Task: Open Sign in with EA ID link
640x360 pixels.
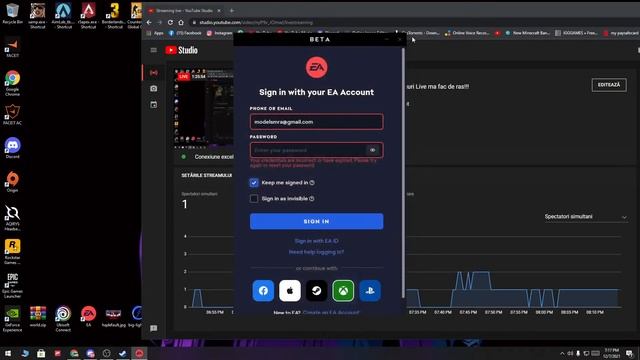Action: (x=316, y=241)
